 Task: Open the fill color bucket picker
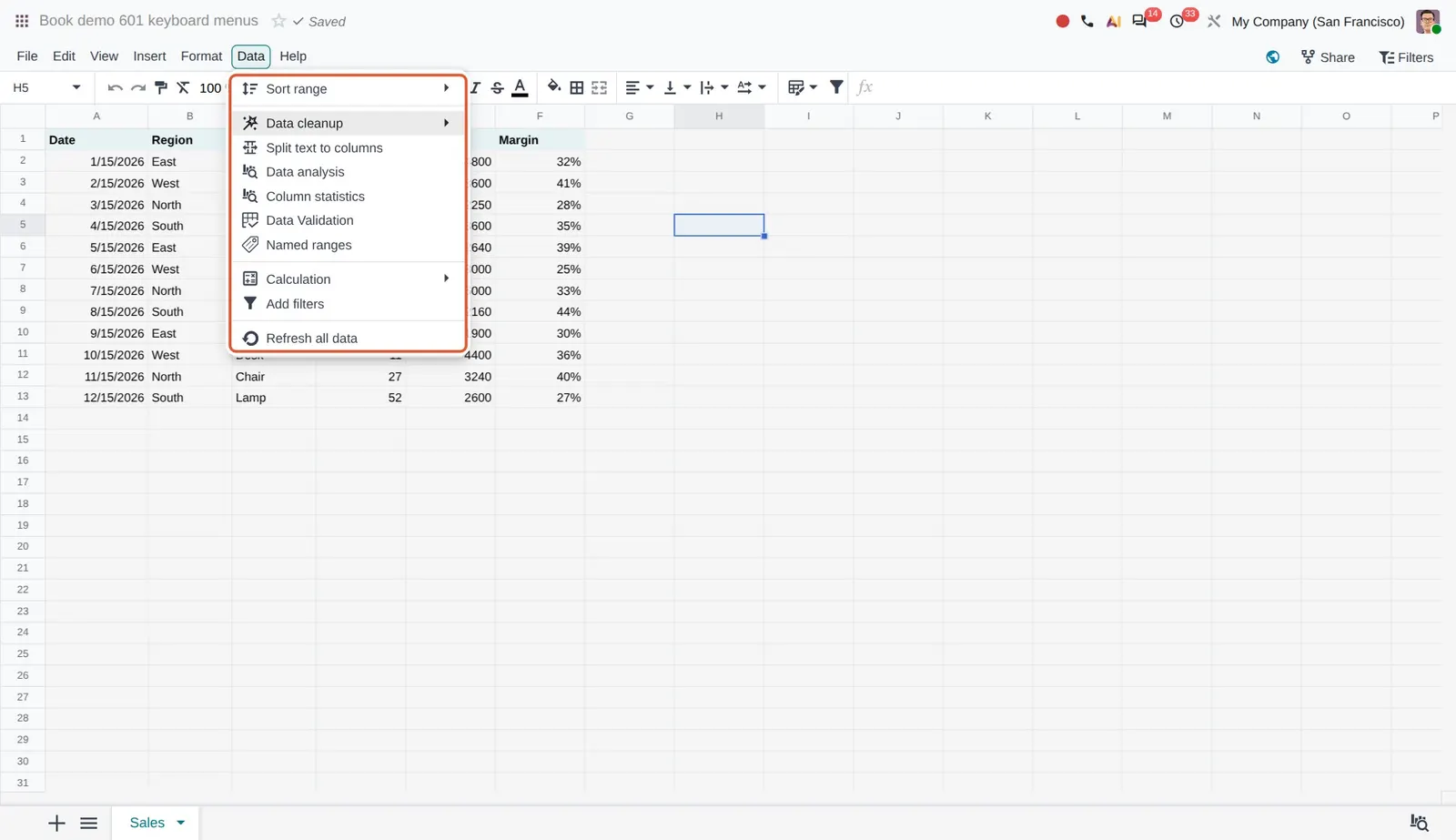553,87
